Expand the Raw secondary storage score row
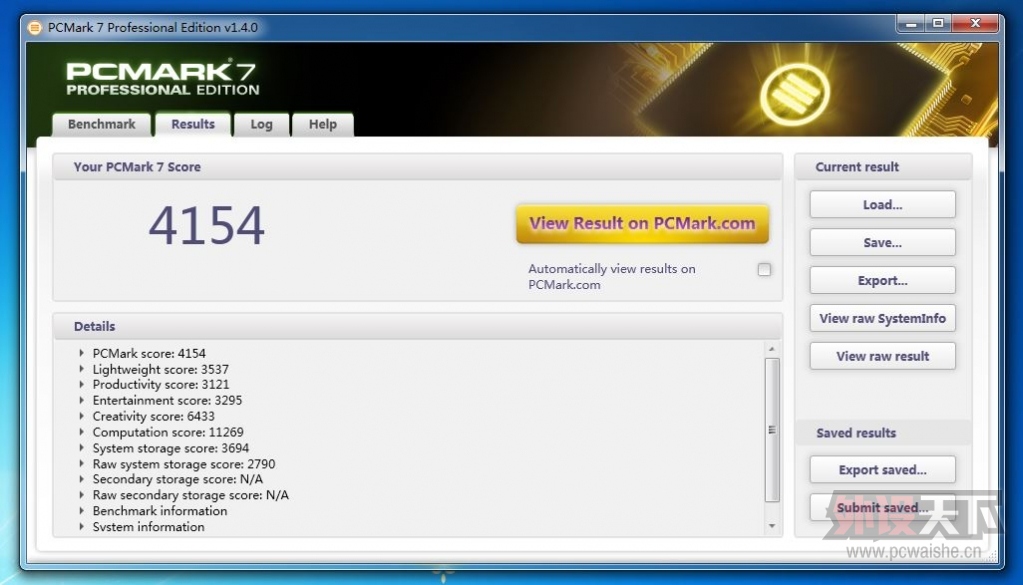Screen dimensions: 1023x585 [82, 495]
